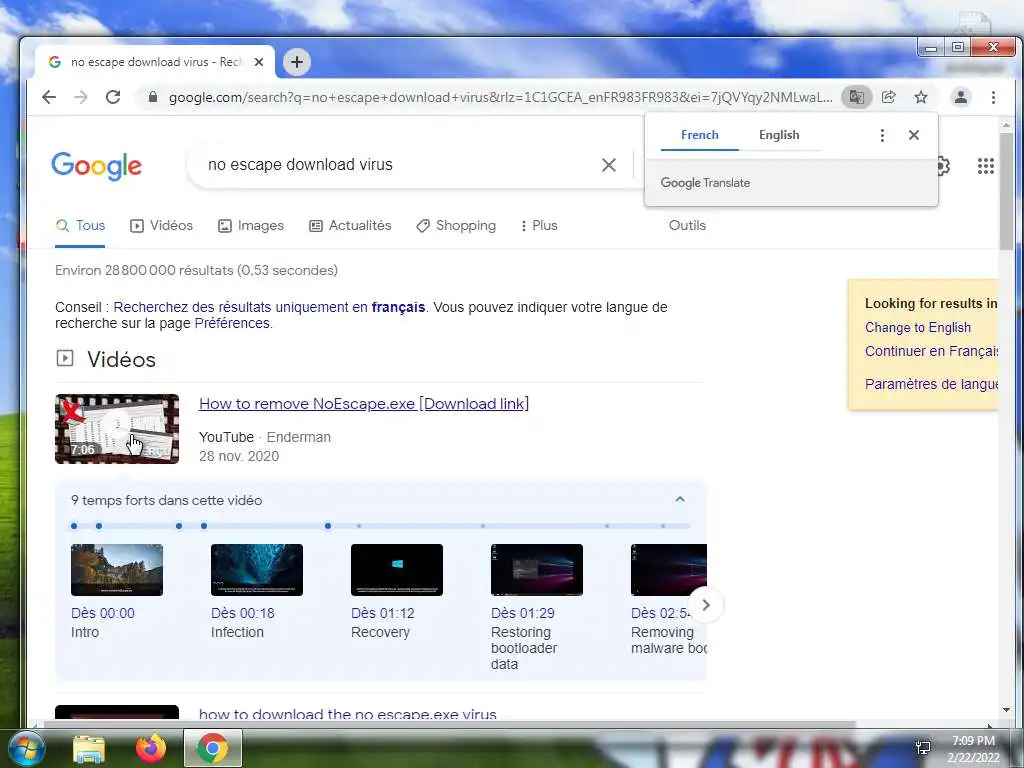Image resolution: width=1024 pixels, height=768 pixels.
Task: Click the Chrome taskbar button
Action: tap(213, 748)
